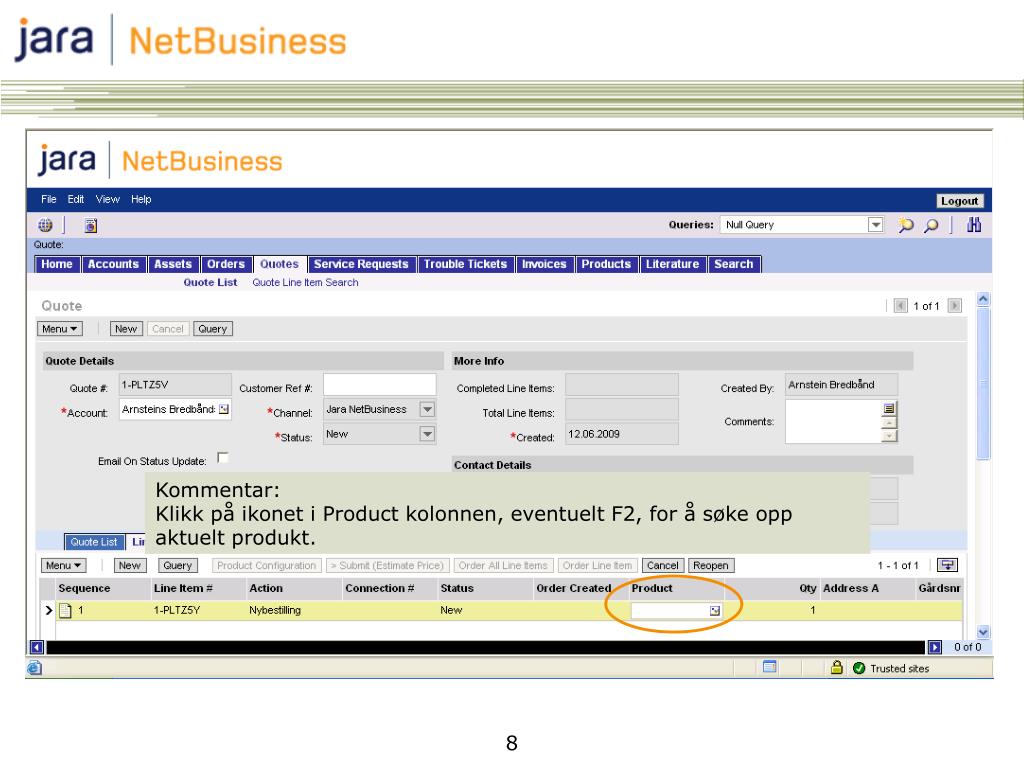Open Quote Line Item Search link
1024x768 pixels.
305,282
